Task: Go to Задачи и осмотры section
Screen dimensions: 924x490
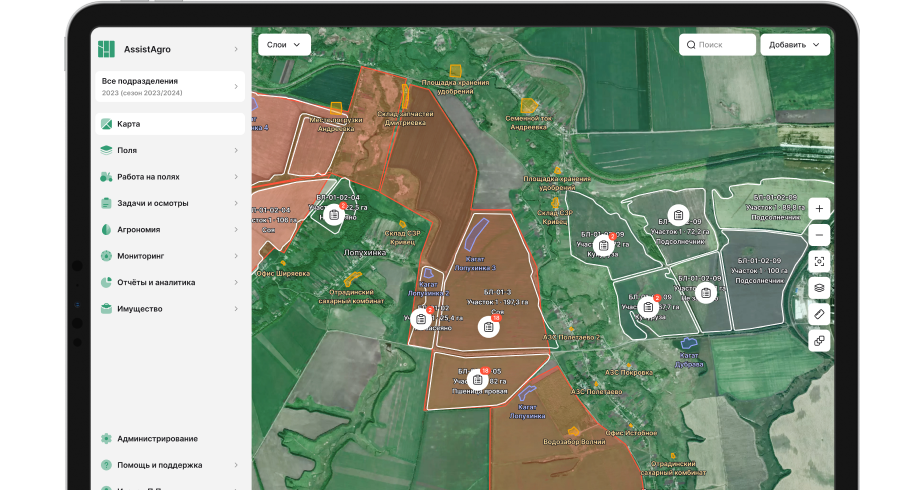Action: (x=152, y=203)
